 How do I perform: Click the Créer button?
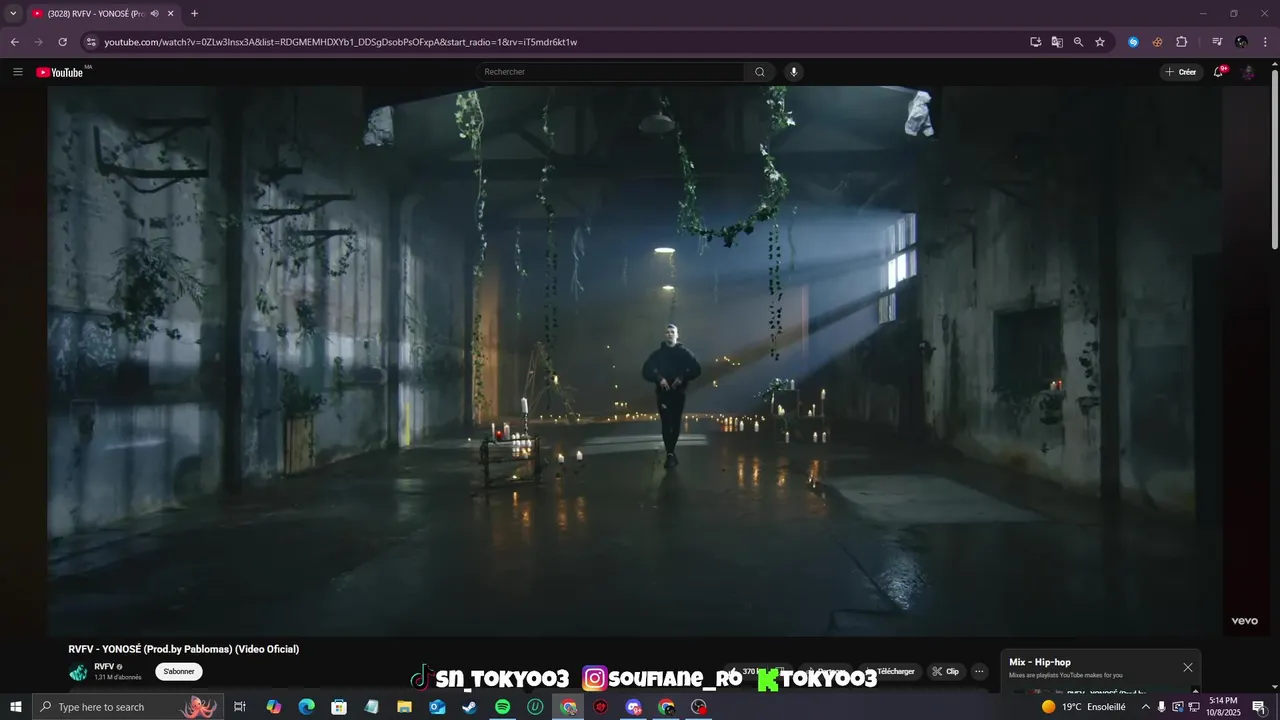click(x=1181, y=72)
